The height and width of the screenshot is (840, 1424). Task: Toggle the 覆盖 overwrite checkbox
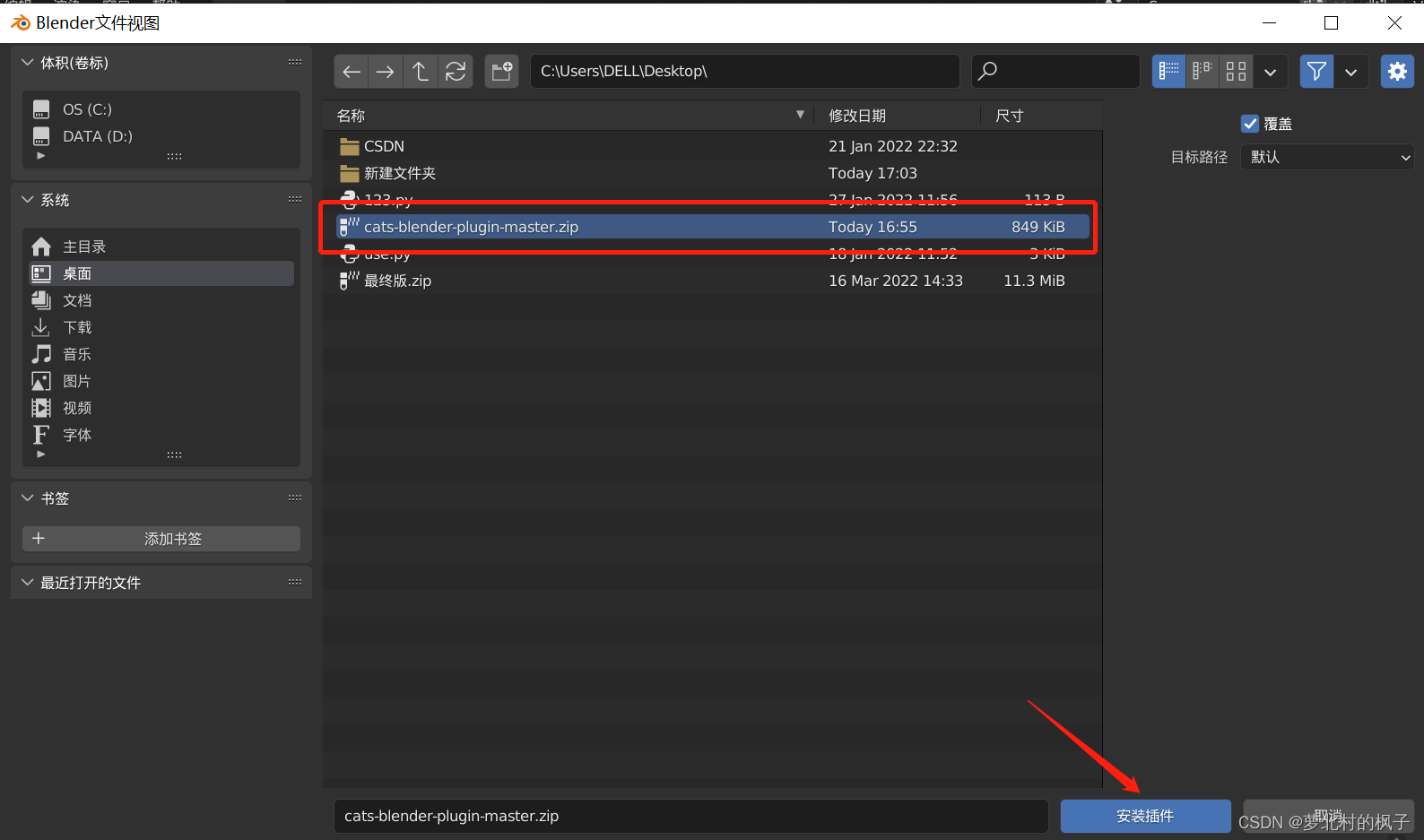coord(1250,124)
